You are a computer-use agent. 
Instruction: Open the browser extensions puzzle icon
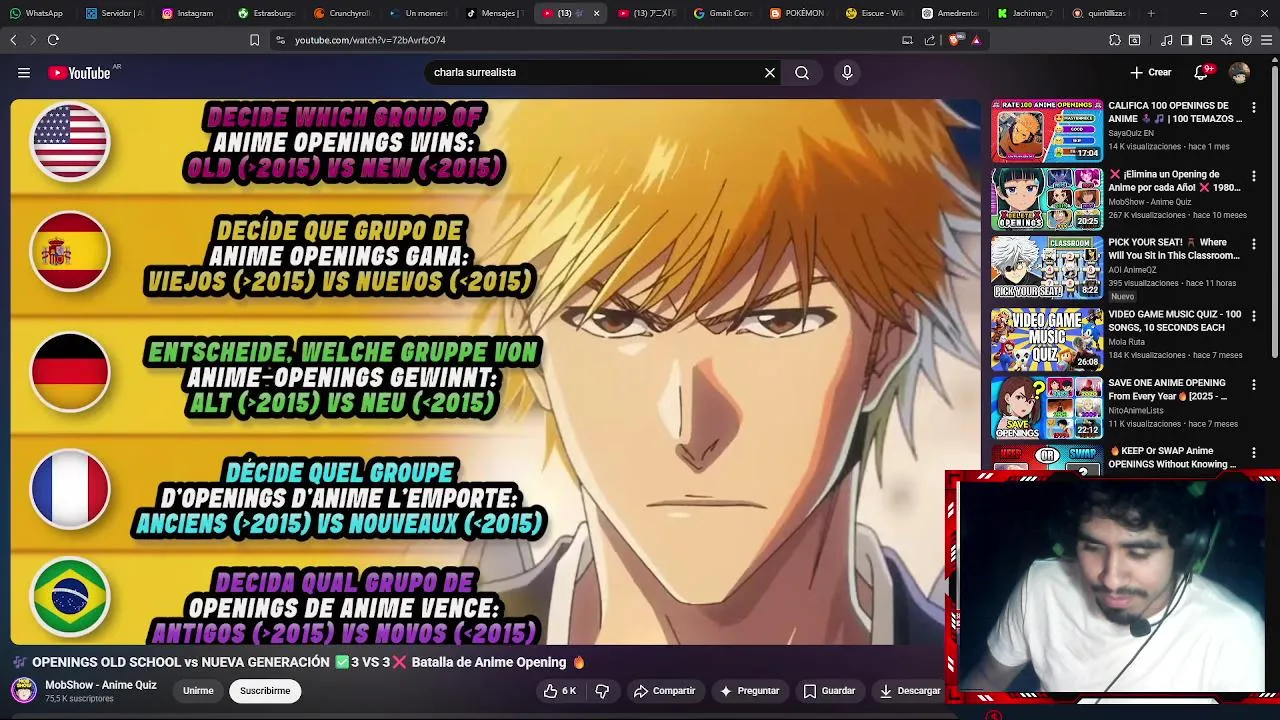pos(1115,40)
